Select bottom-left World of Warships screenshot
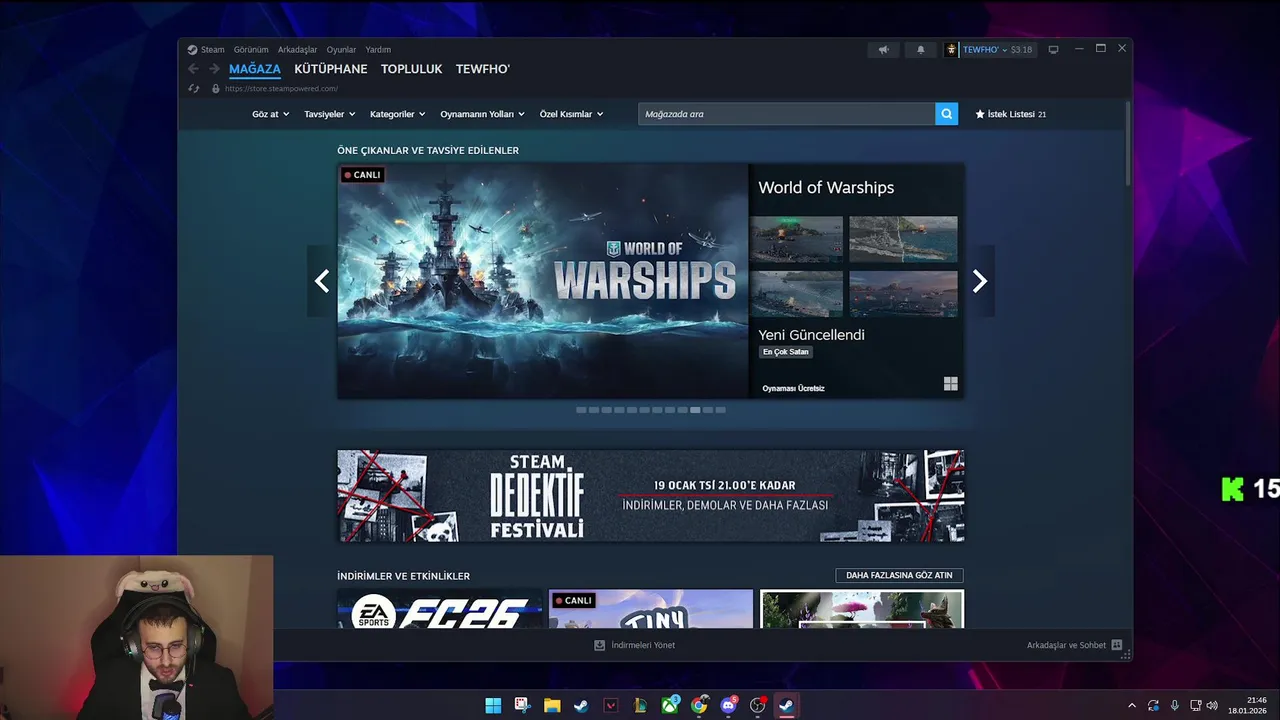 tap(797, 294)
